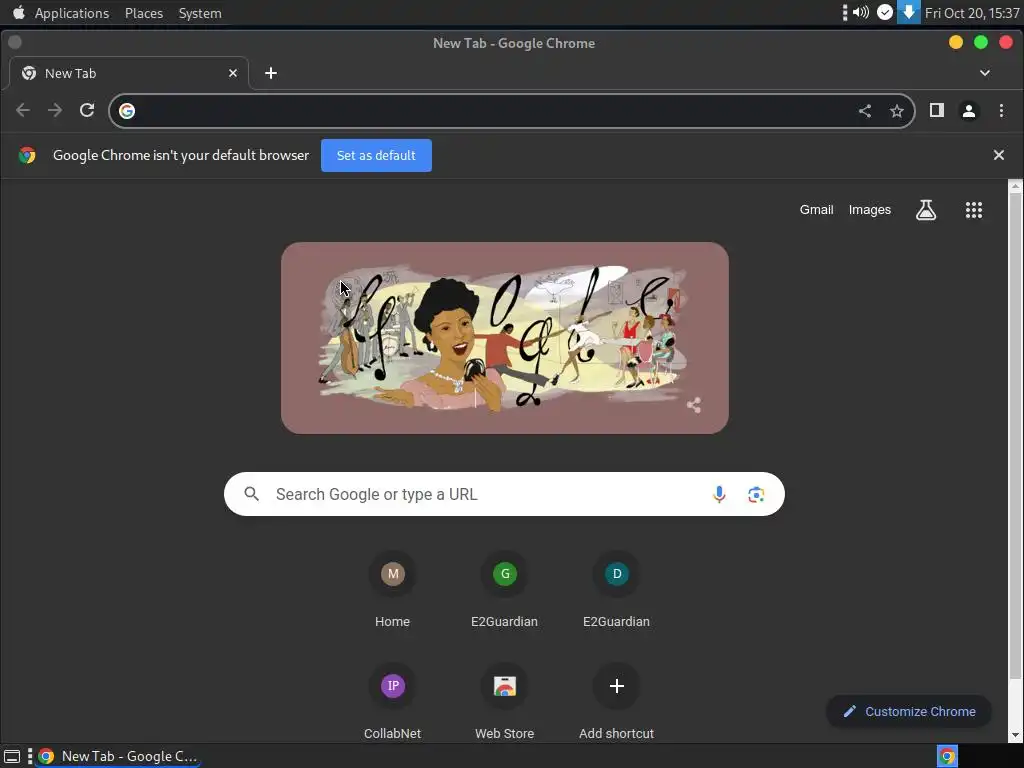Start voice search with microphone icon
Screen dimensions: 1024x768
click(x=719, y=494)
